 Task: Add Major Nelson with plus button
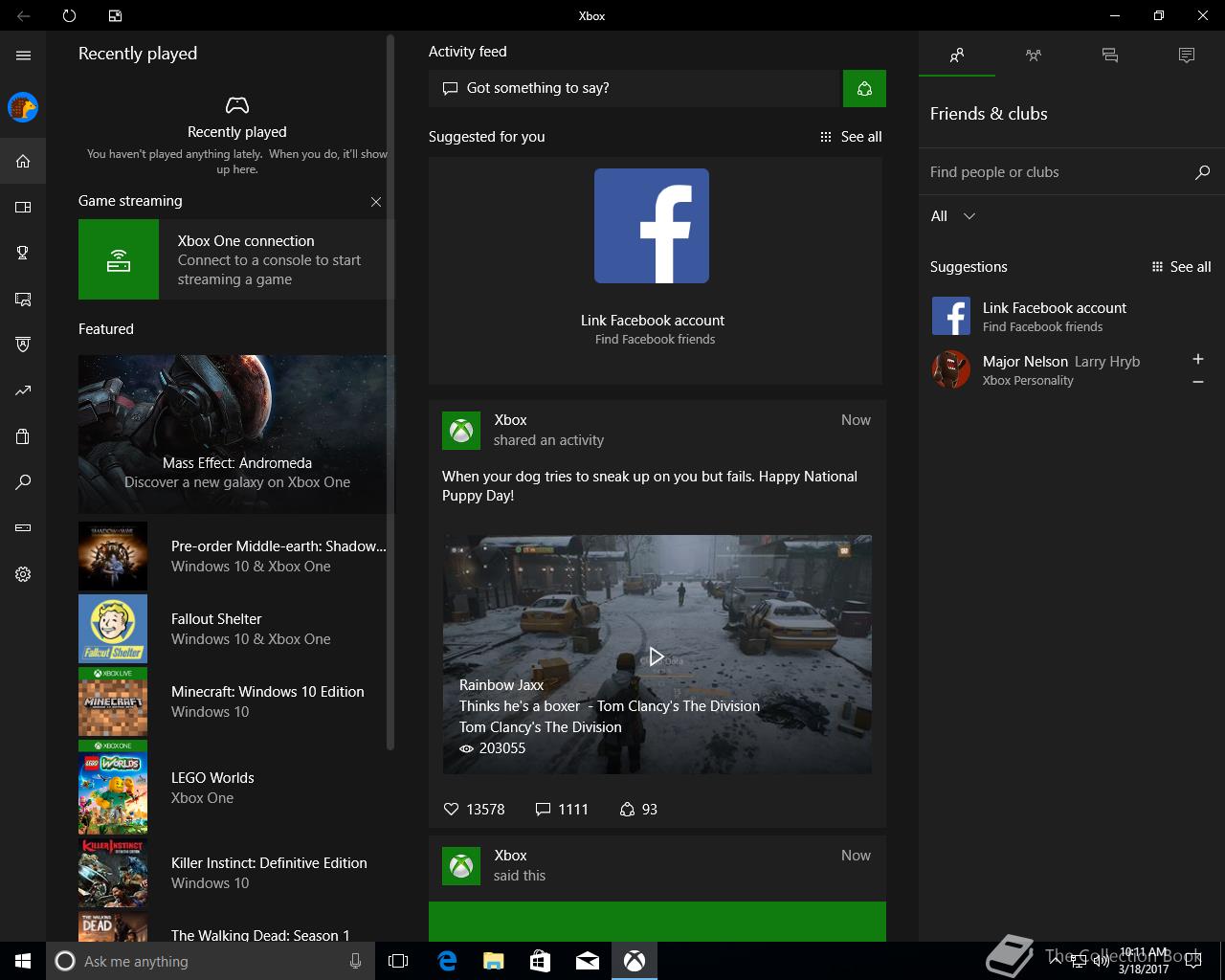tap(1198, 359)
